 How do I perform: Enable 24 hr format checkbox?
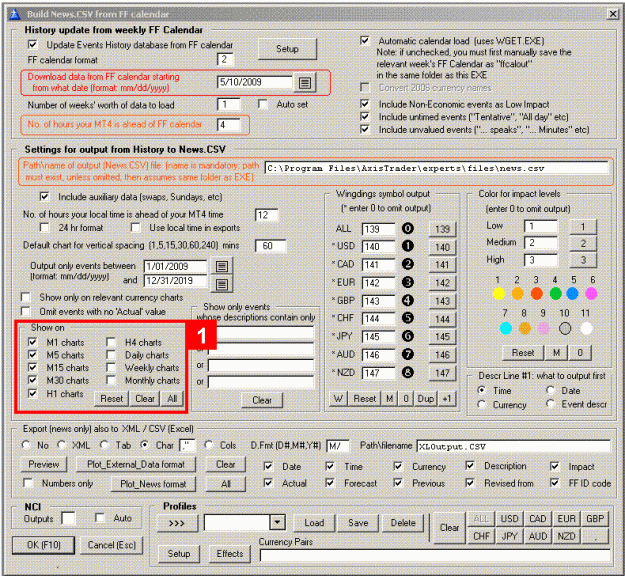[44, 228]
